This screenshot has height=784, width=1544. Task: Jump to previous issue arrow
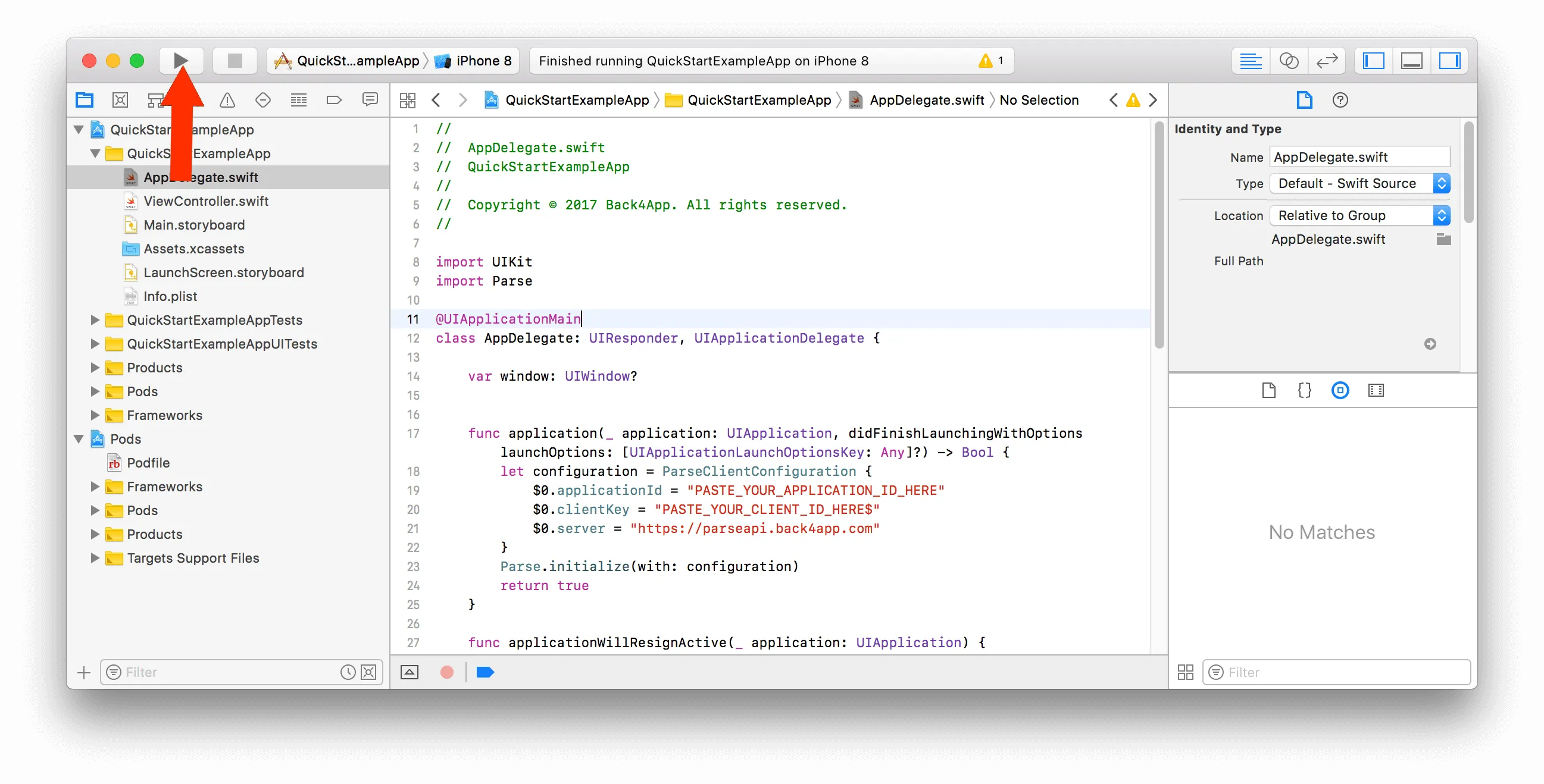1114,100
